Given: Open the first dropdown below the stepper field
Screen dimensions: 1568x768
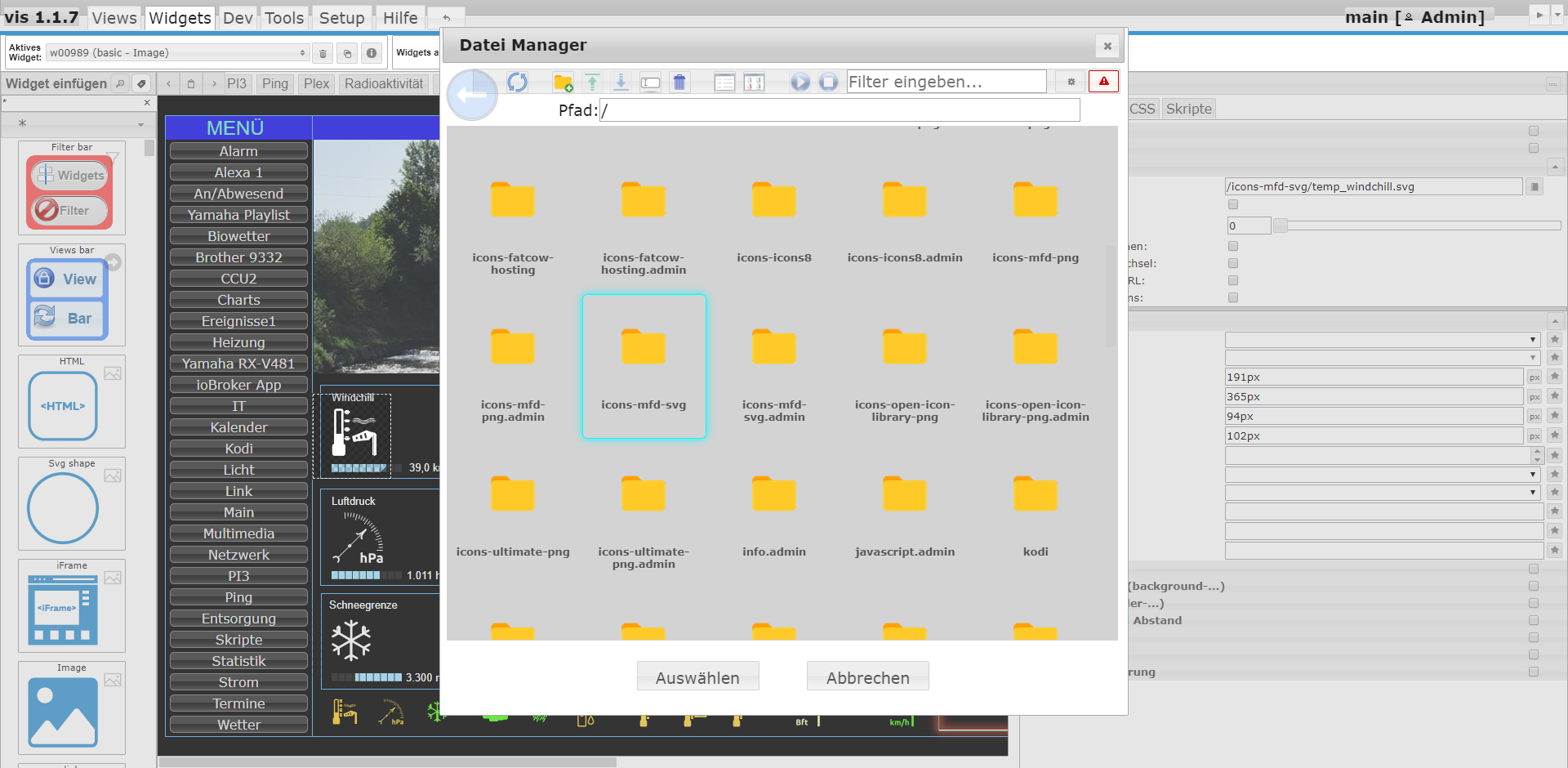Looking at the screenshot, I should click(1382, 475).
